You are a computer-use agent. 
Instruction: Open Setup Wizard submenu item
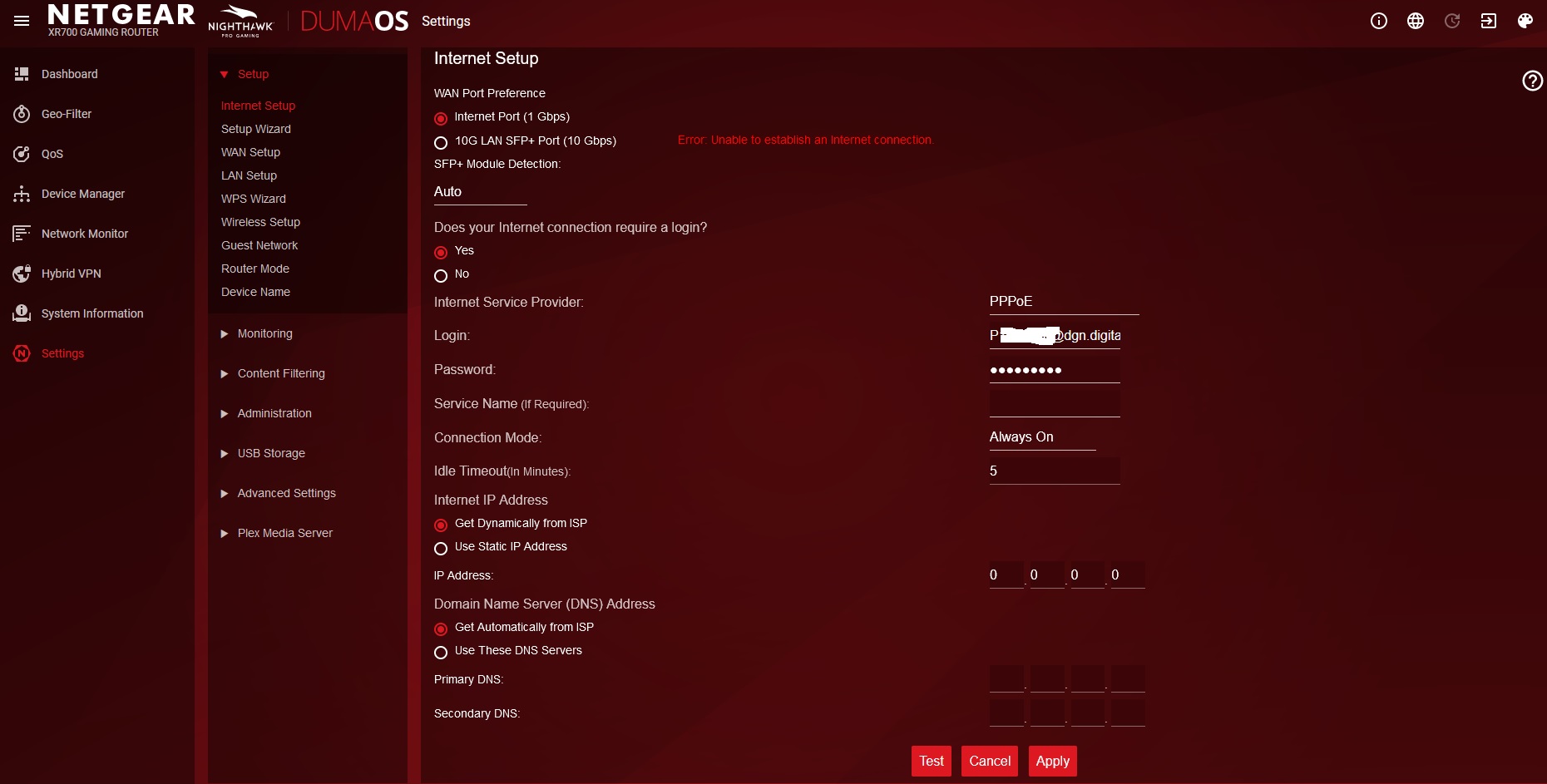click(256, 129)
